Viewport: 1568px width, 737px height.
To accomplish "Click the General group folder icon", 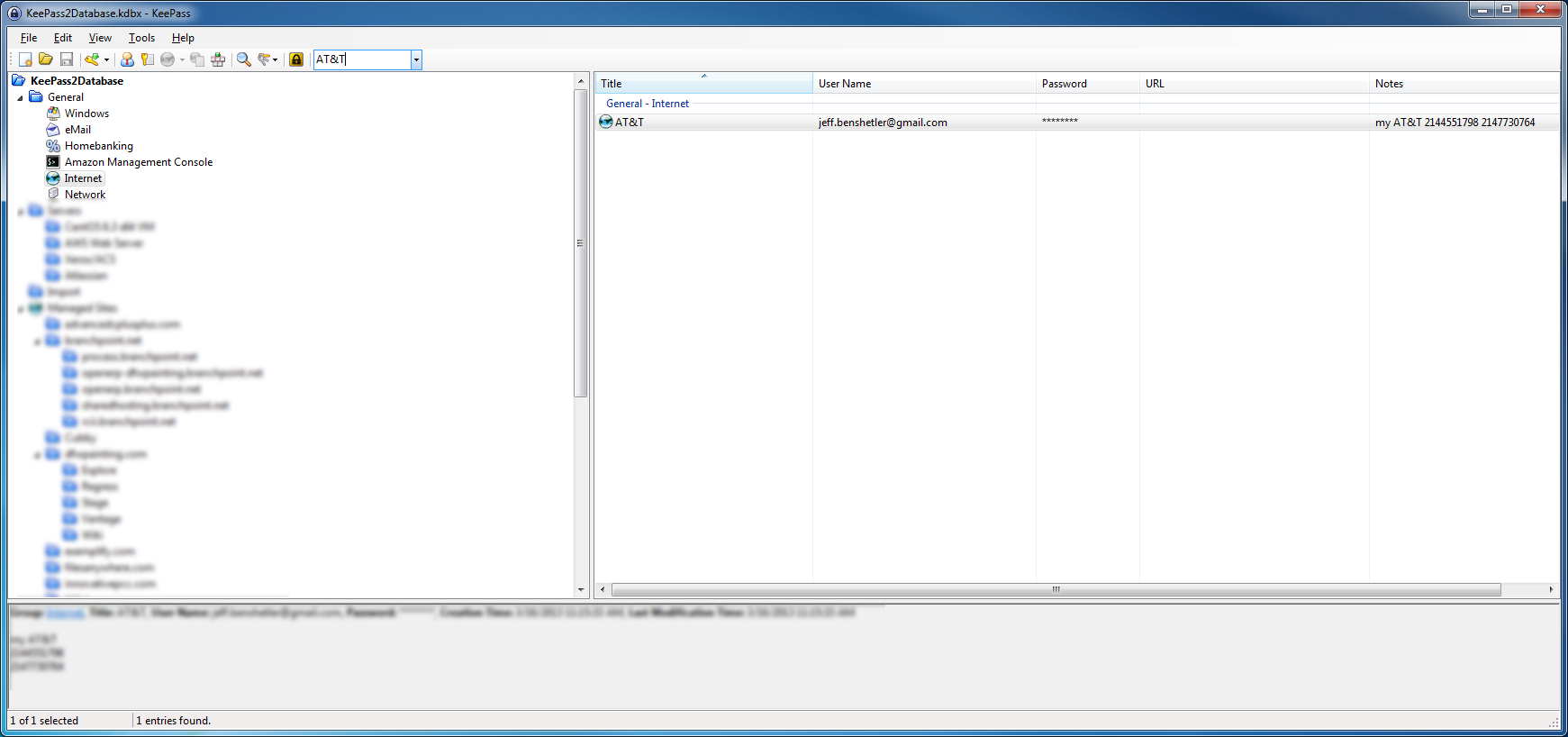I will [x=36, y=97].
